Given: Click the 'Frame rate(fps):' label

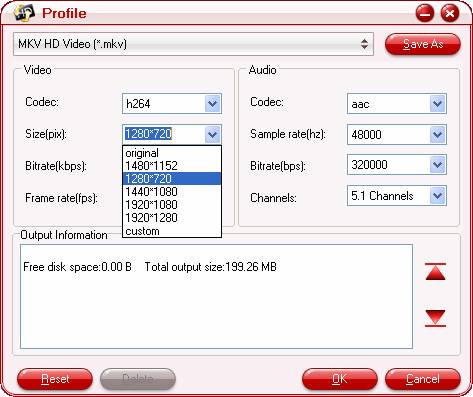Looking at the screenshot, I should coord(61,198).
